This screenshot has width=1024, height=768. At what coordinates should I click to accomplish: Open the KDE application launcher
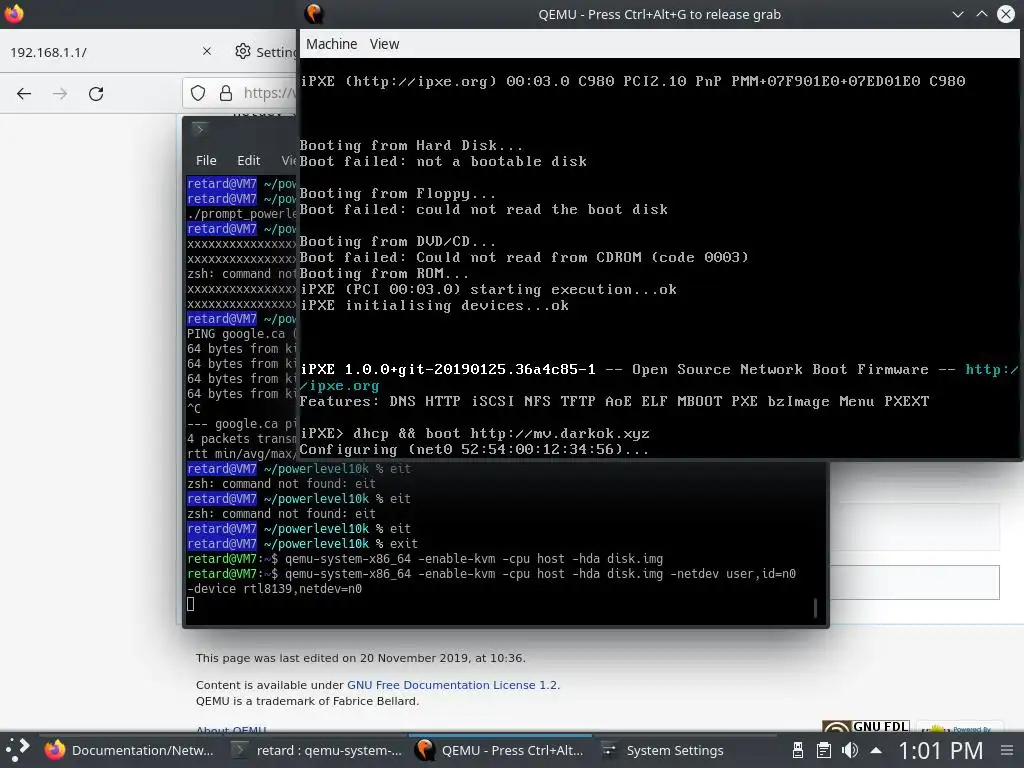pos(18,750)
